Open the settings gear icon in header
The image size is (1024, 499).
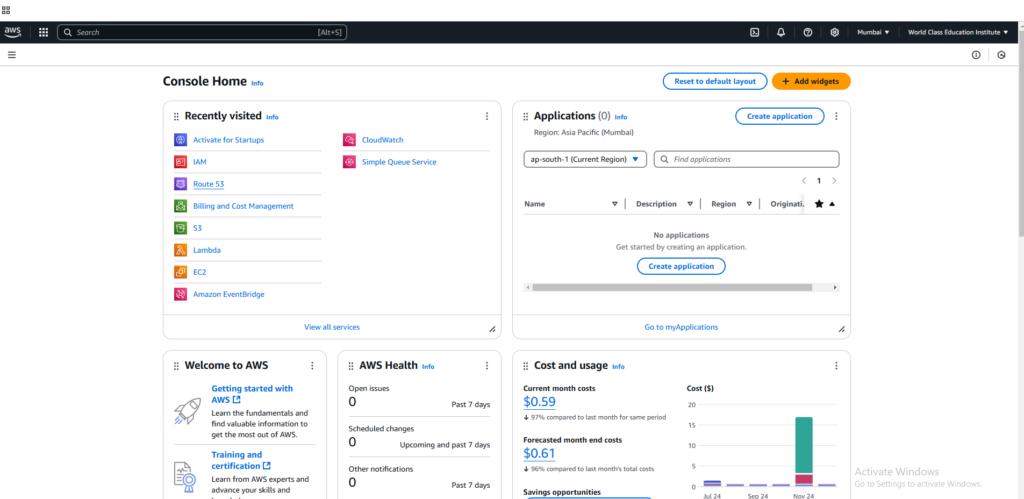(835, 32)
